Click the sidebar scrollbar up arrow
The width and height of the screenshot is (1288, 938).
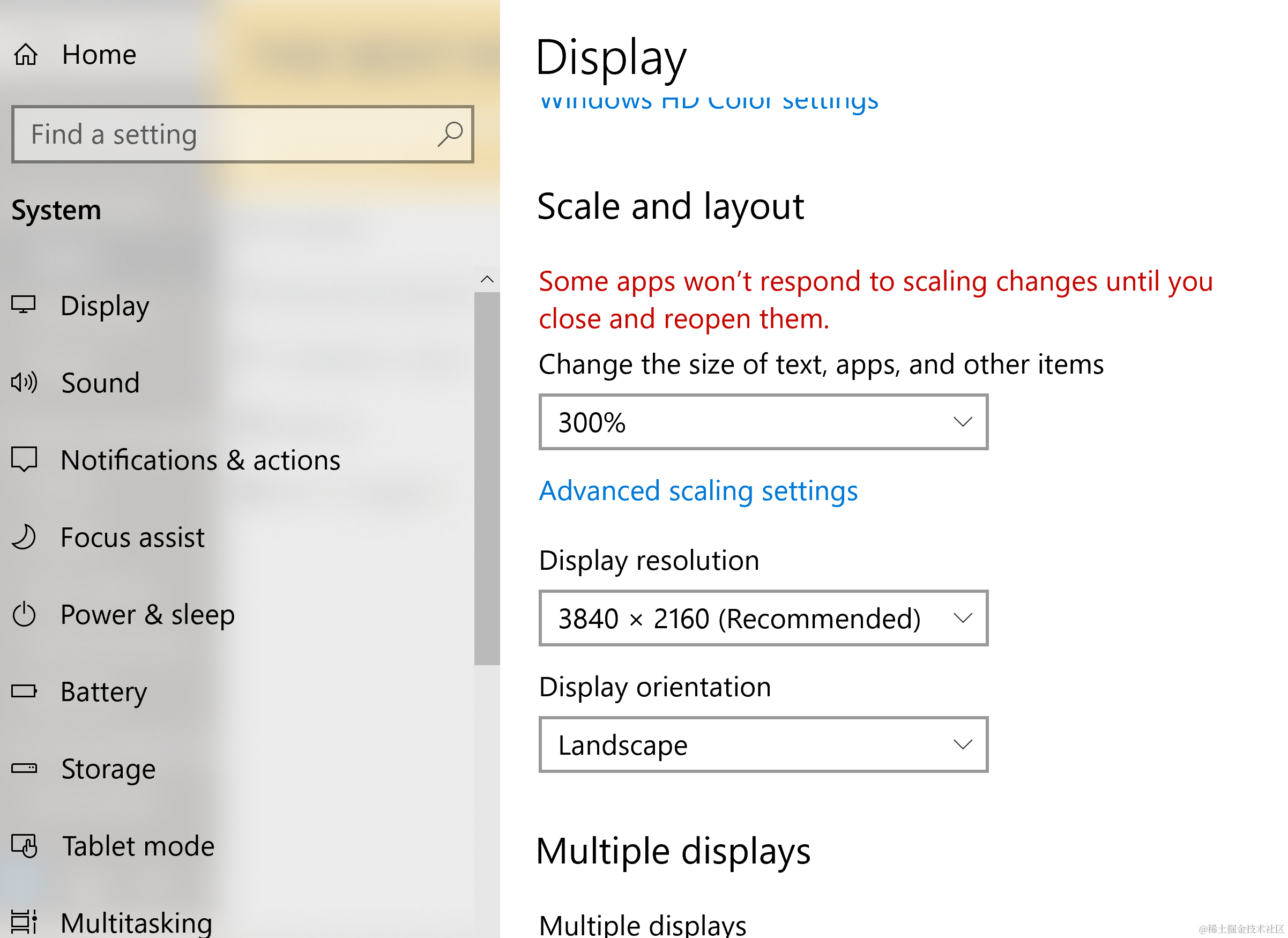click(x=487, y=279)
